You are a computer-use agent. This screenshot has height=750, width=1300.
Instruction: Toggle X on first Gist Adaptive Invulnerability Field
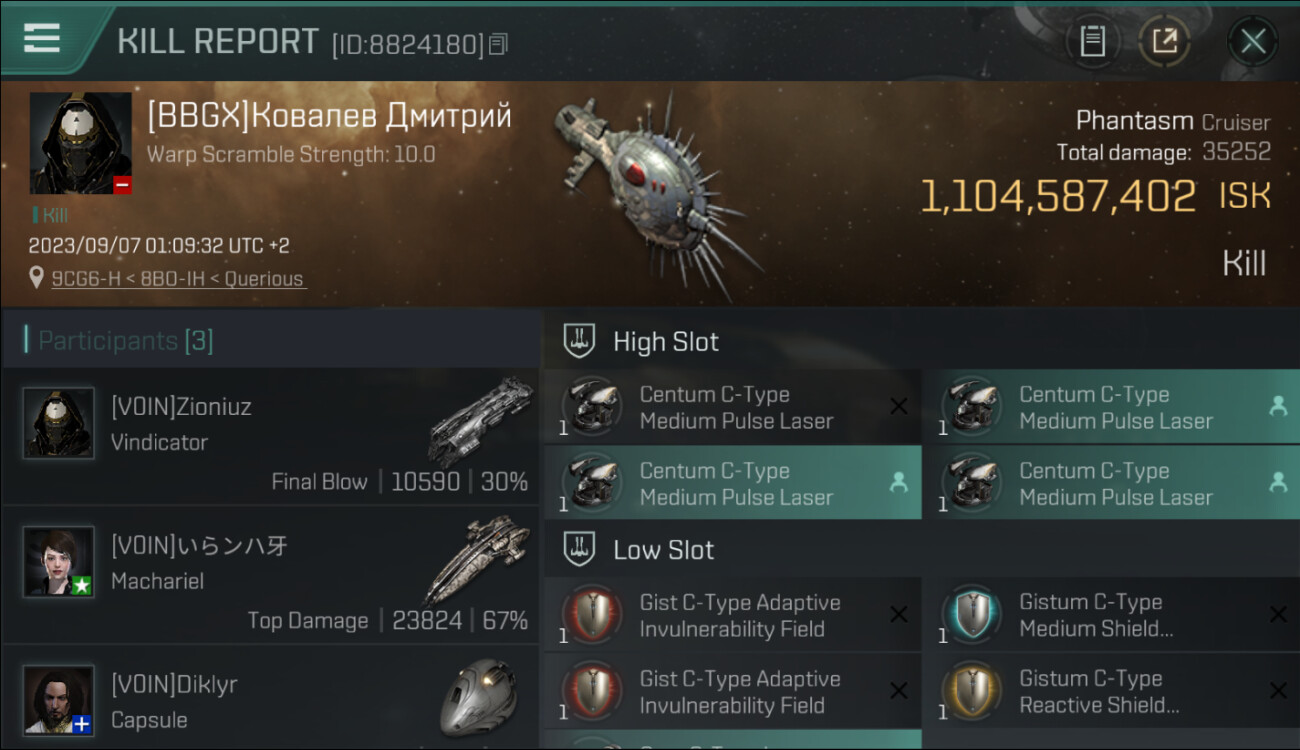tap(898, 614)
